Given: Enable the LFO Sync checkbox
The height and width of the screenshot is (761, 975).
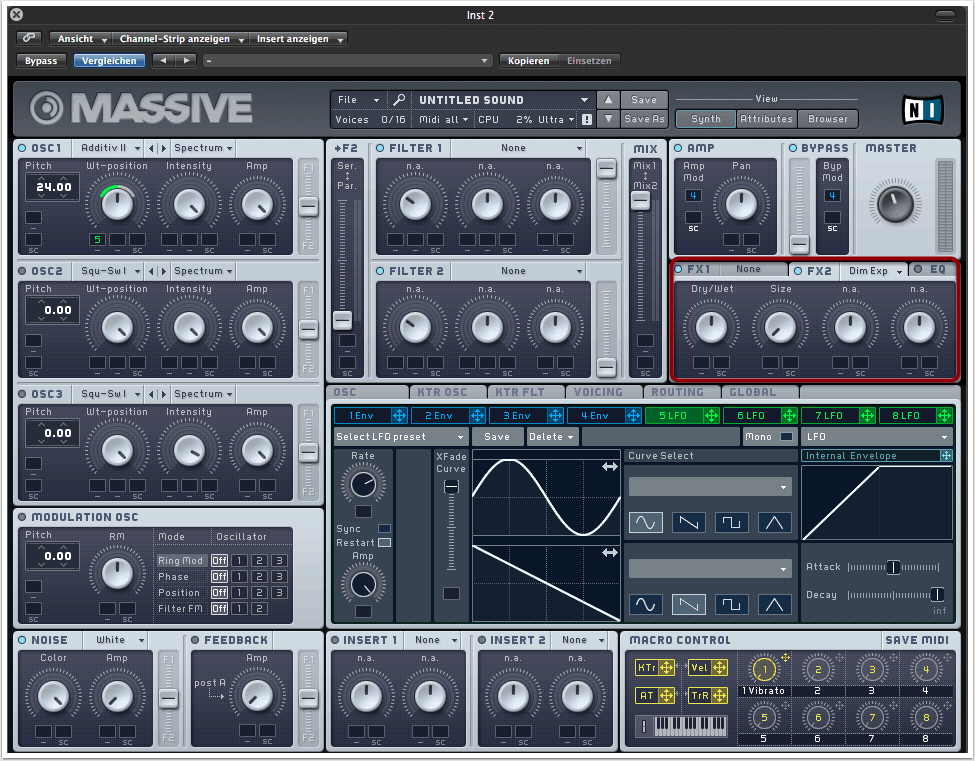Looking at the screenshot, I should pyautogui.click(x=384, y=528).
